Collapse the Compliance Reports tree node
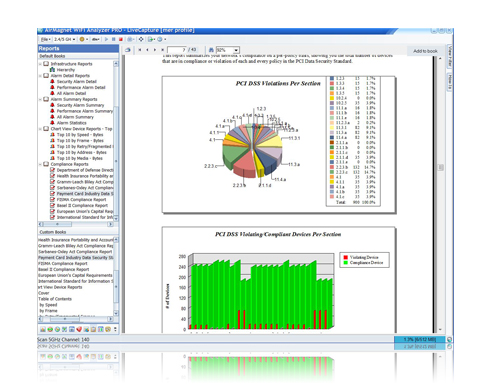Viewport: 488px width, 385px height. pyautogui.click(x=41, y=164)
